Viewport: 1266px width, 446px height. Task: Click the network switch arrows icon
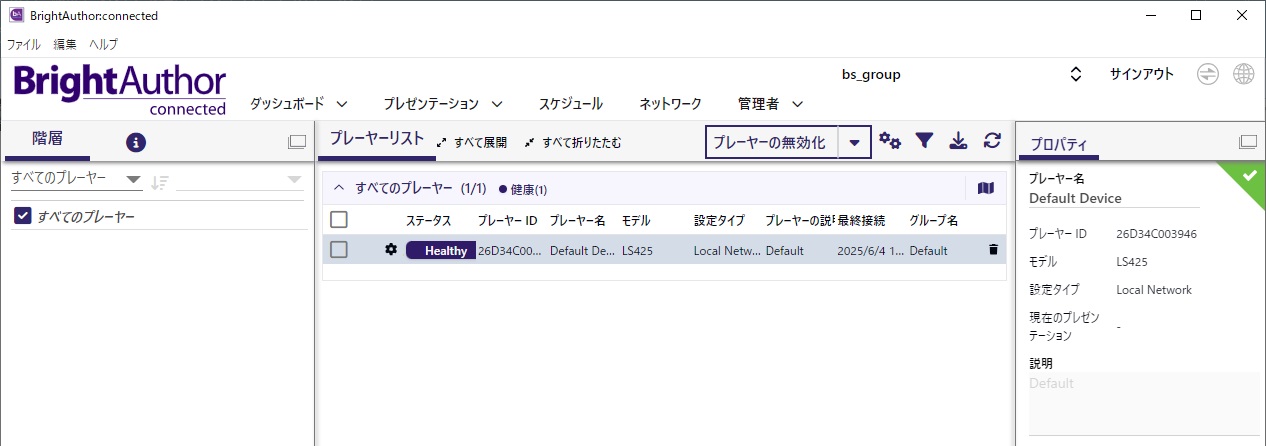(x=1208, y=74)
